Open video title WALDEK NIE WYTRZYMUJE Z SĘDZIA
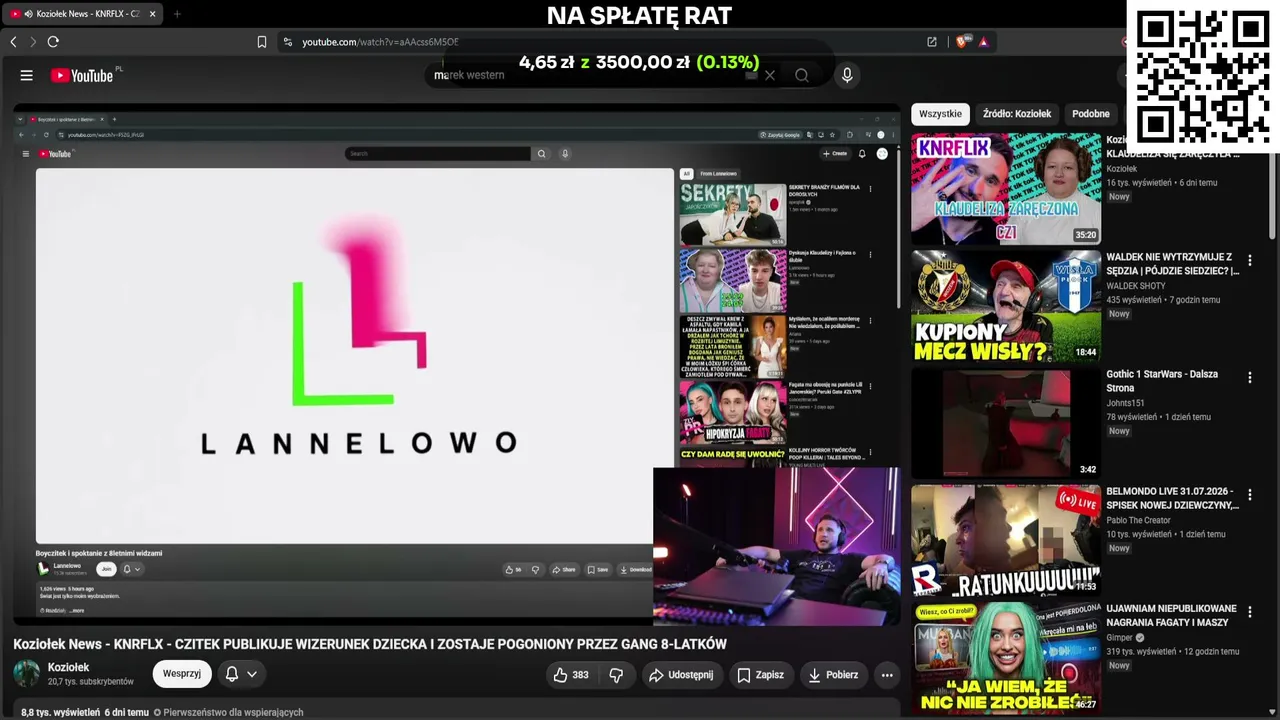The width and height of the screenshot is (1280, 720). [x=1172, y=264]
